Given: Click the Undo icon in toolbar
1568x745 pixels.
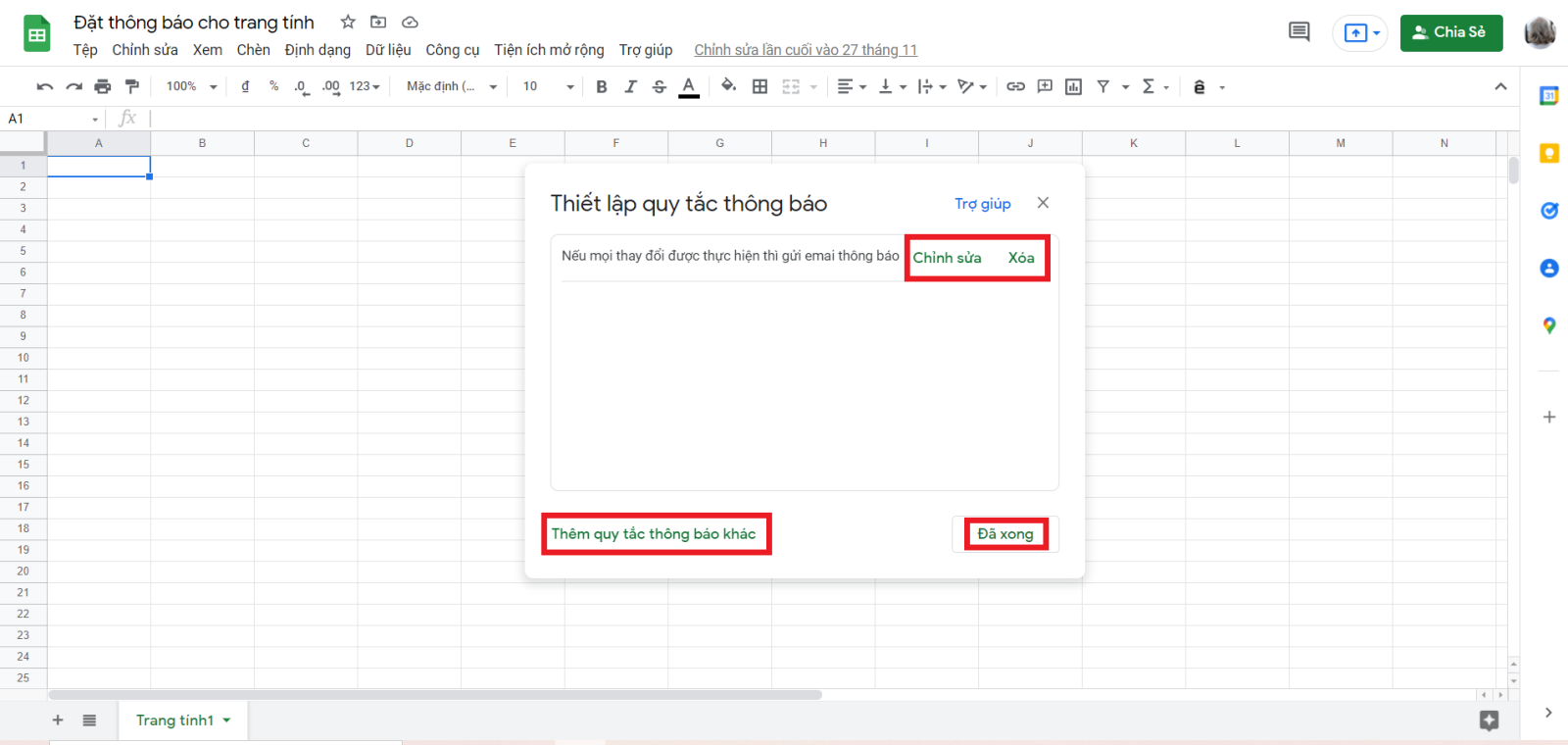Looking at the screenshot, I should tap(45, 86).
